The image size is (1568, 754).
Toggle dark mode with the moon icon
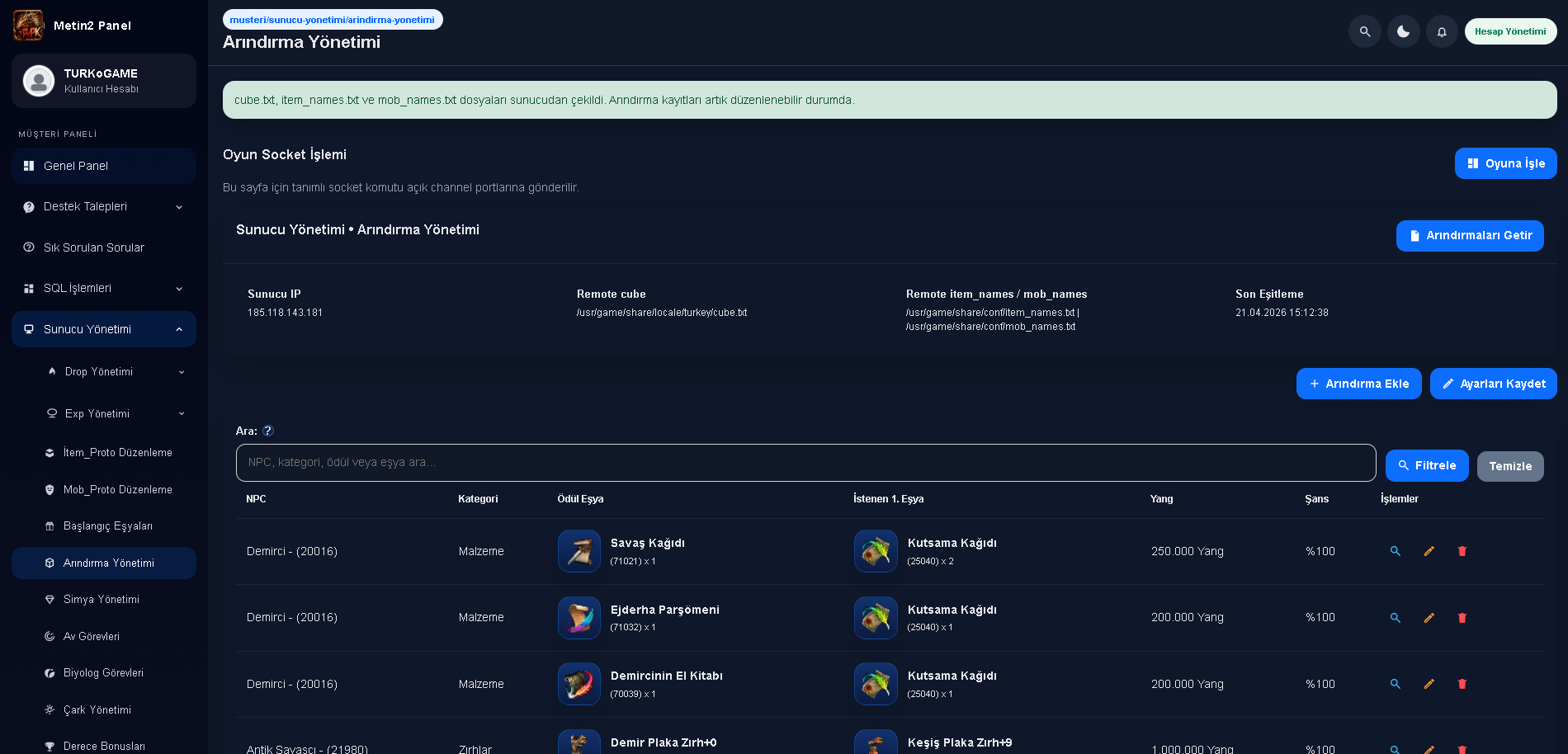point(1404,31)
